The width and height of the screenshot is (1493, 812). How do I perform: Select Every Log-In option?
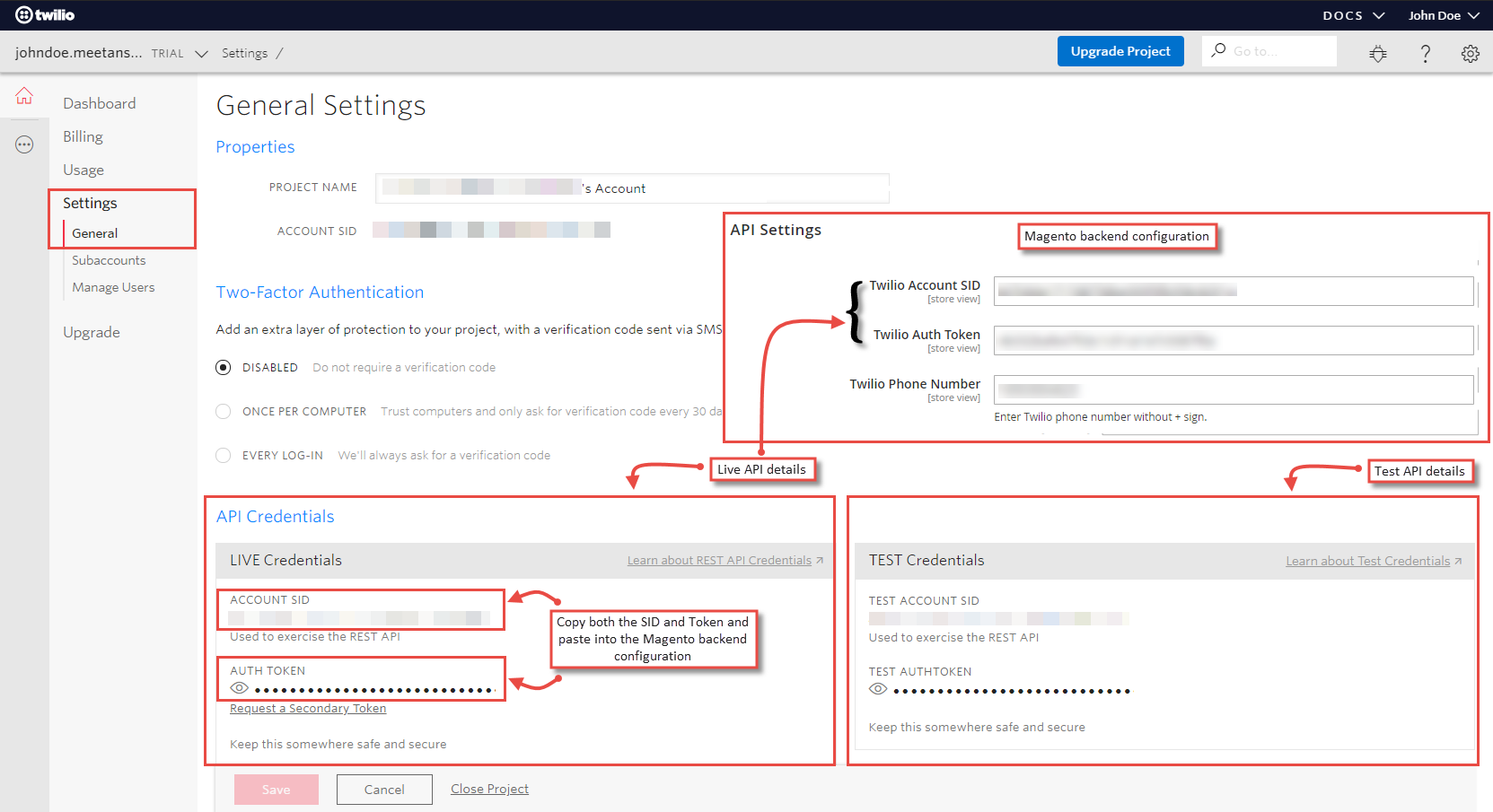[224, 455]
